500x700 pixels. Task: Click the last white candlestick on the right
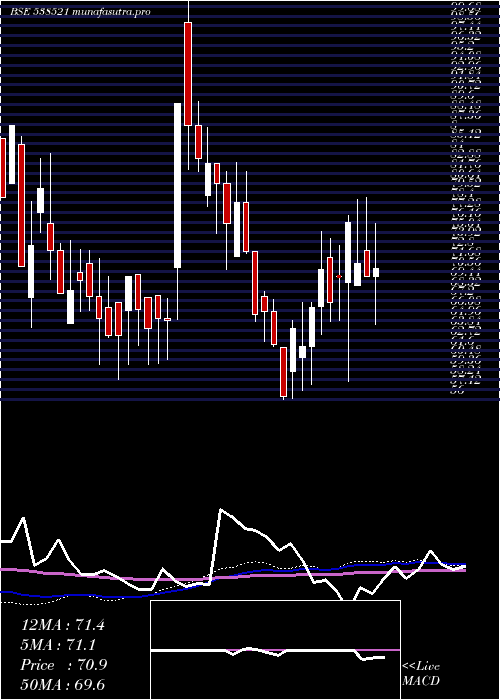click(376, 272)
